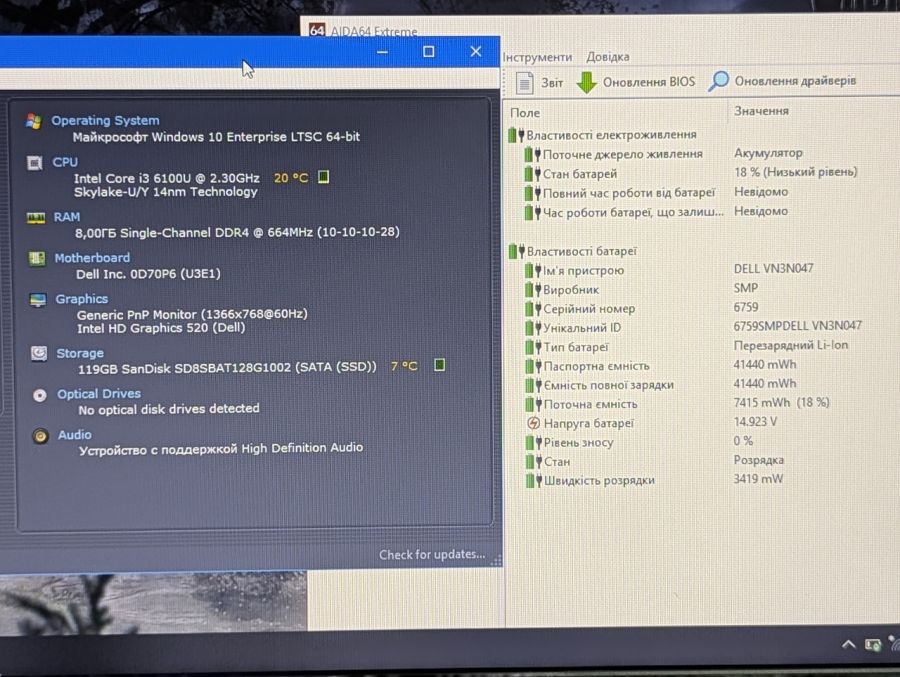Open the Graphics section link
900x677 pixels.
(x=82, y=299)
